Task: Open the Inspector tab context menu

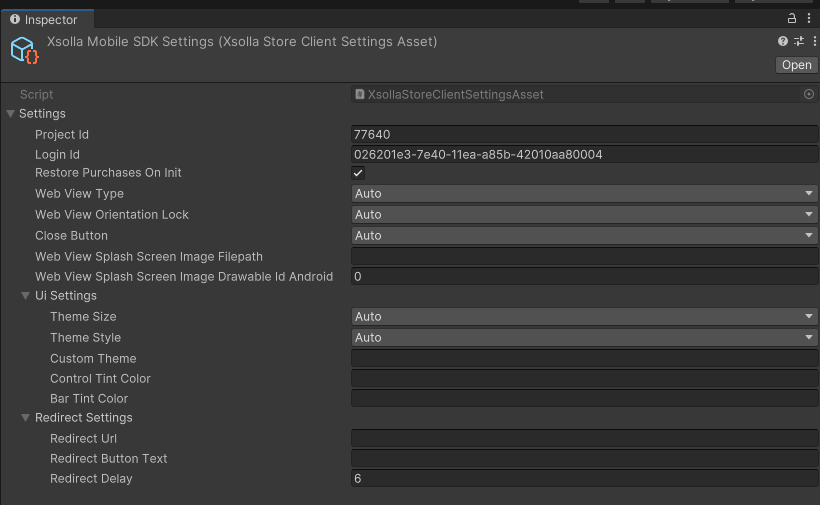Action: (x=809, y=18)
